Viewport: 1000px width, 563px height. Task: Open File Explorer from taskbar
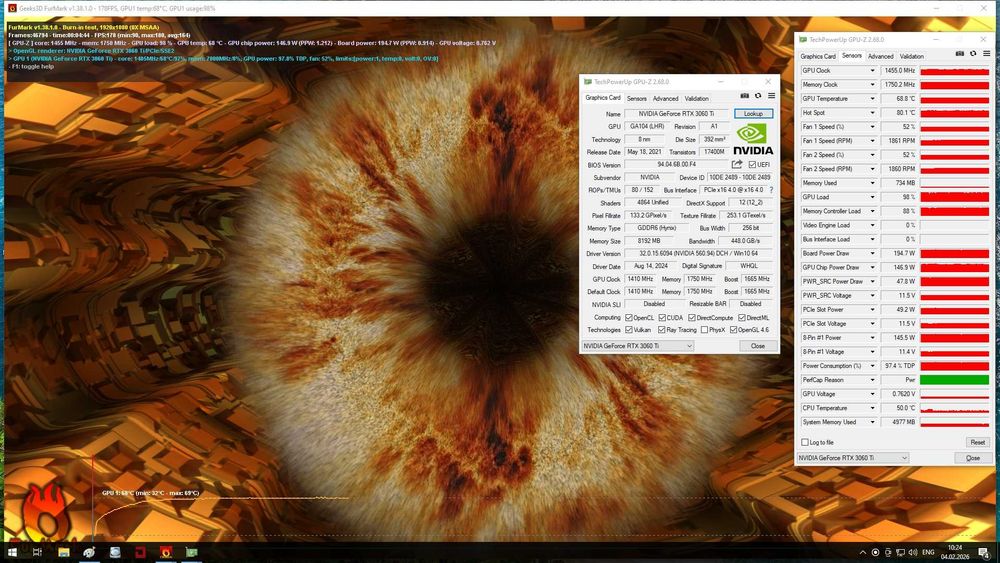(x=64, y=552)
